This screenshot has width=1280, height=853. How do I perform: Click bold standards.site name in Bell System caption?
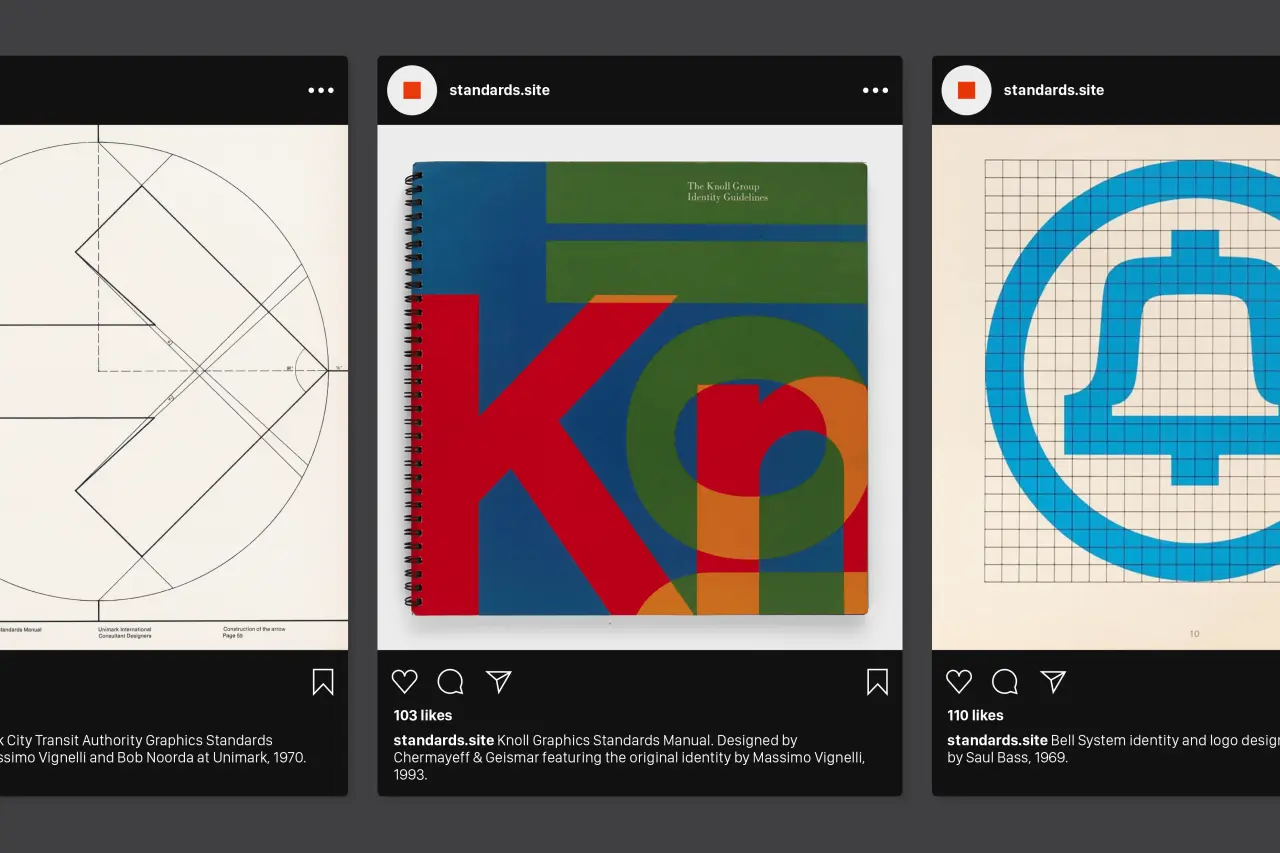click(998, 741)
